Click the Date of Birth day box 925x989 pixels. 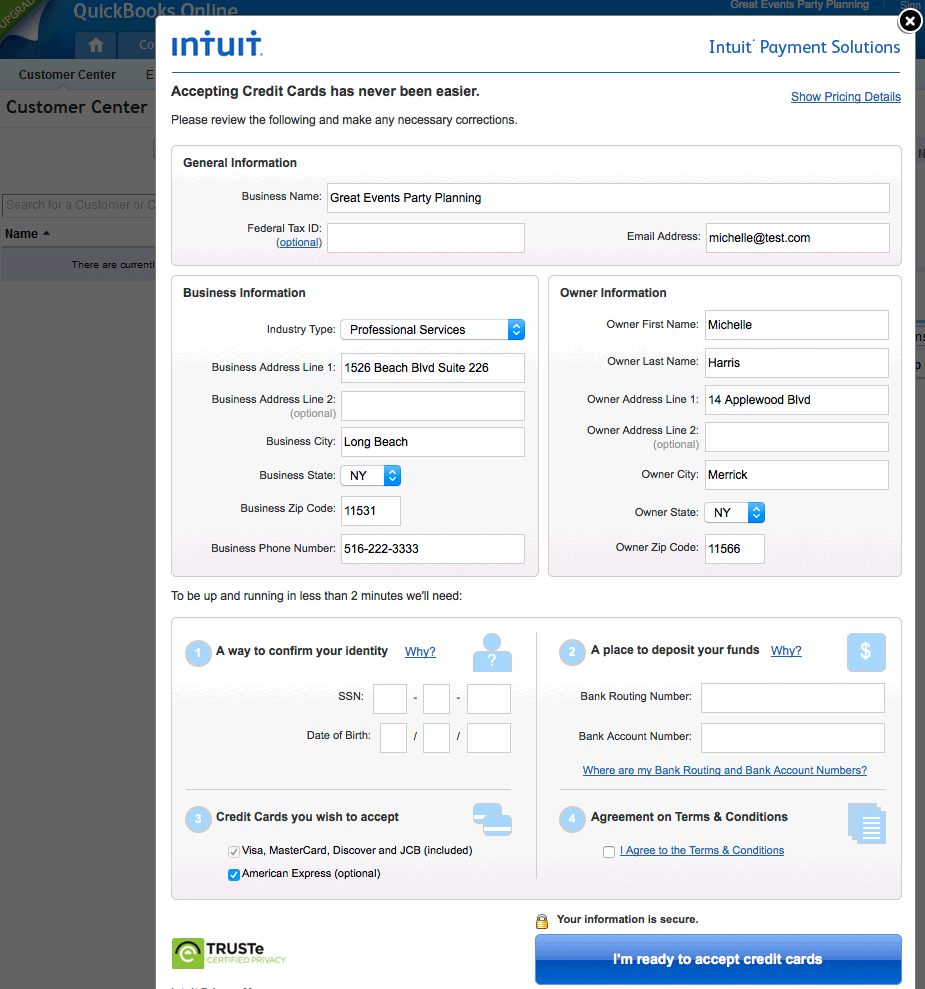(x=436, y=738)
